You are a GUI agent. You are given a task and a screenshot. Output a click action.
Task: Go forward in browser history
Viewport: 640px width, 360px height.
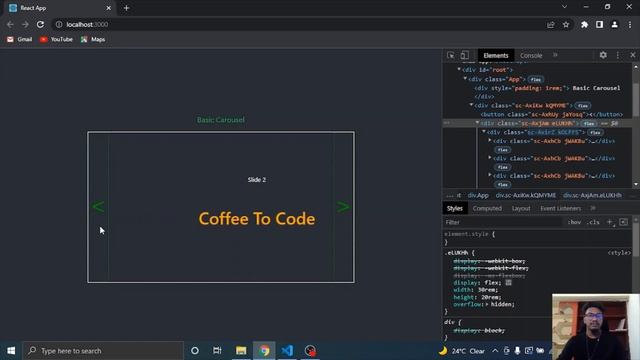click(x=25, y=24)
